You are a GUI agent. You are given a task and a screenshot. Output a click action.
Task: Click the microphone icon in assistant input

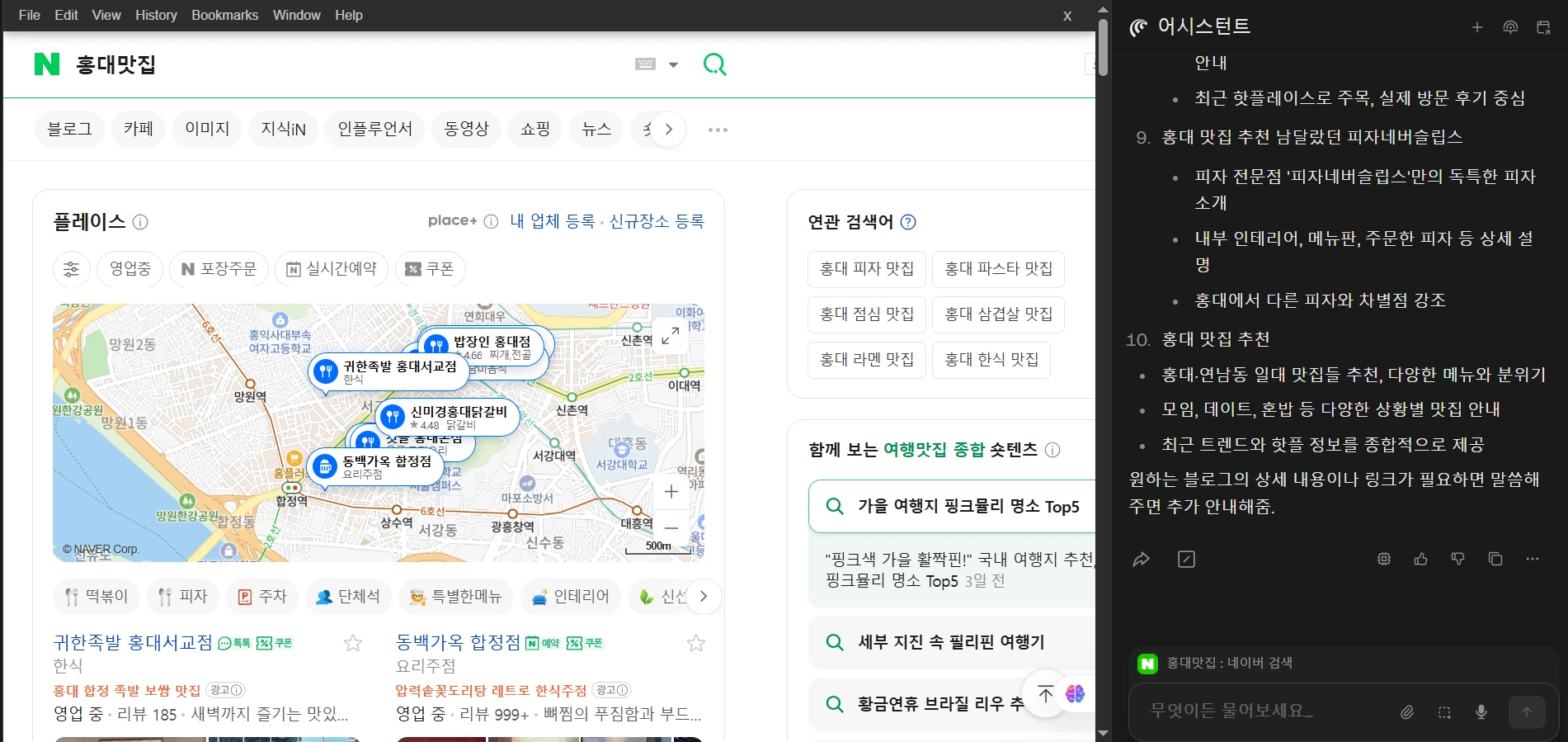(x=1481, y=711)
